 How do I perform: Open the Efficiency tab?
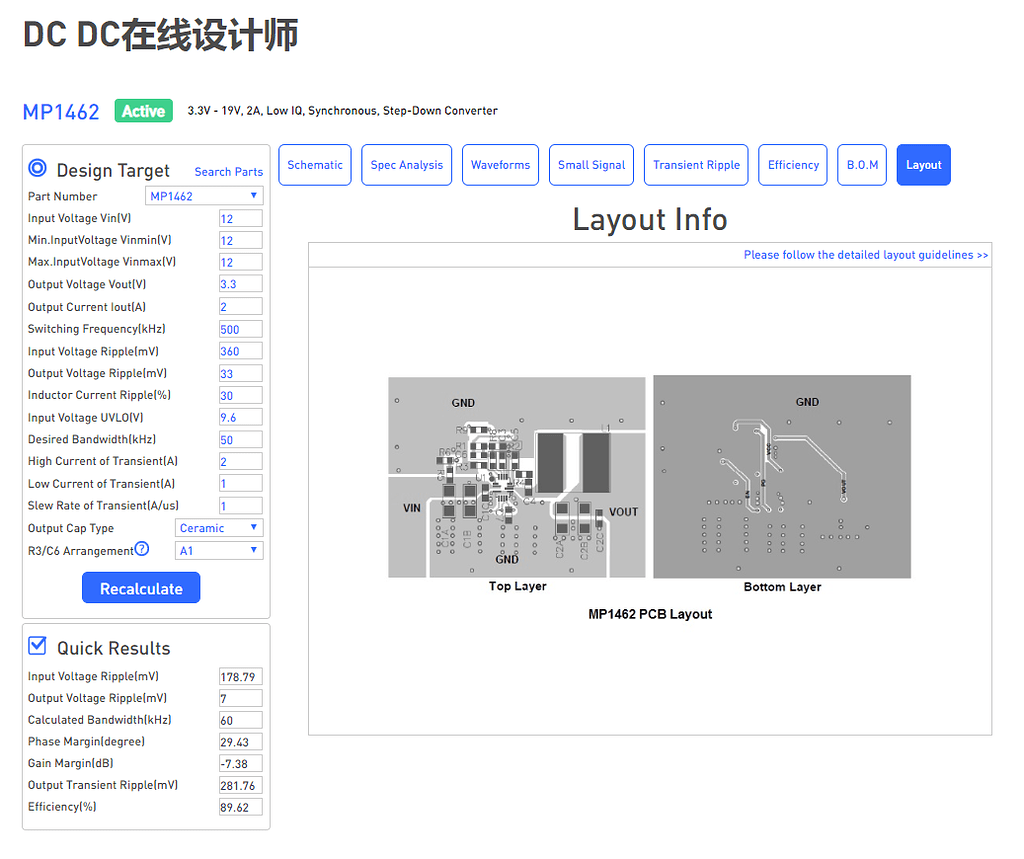click(792, 164)
